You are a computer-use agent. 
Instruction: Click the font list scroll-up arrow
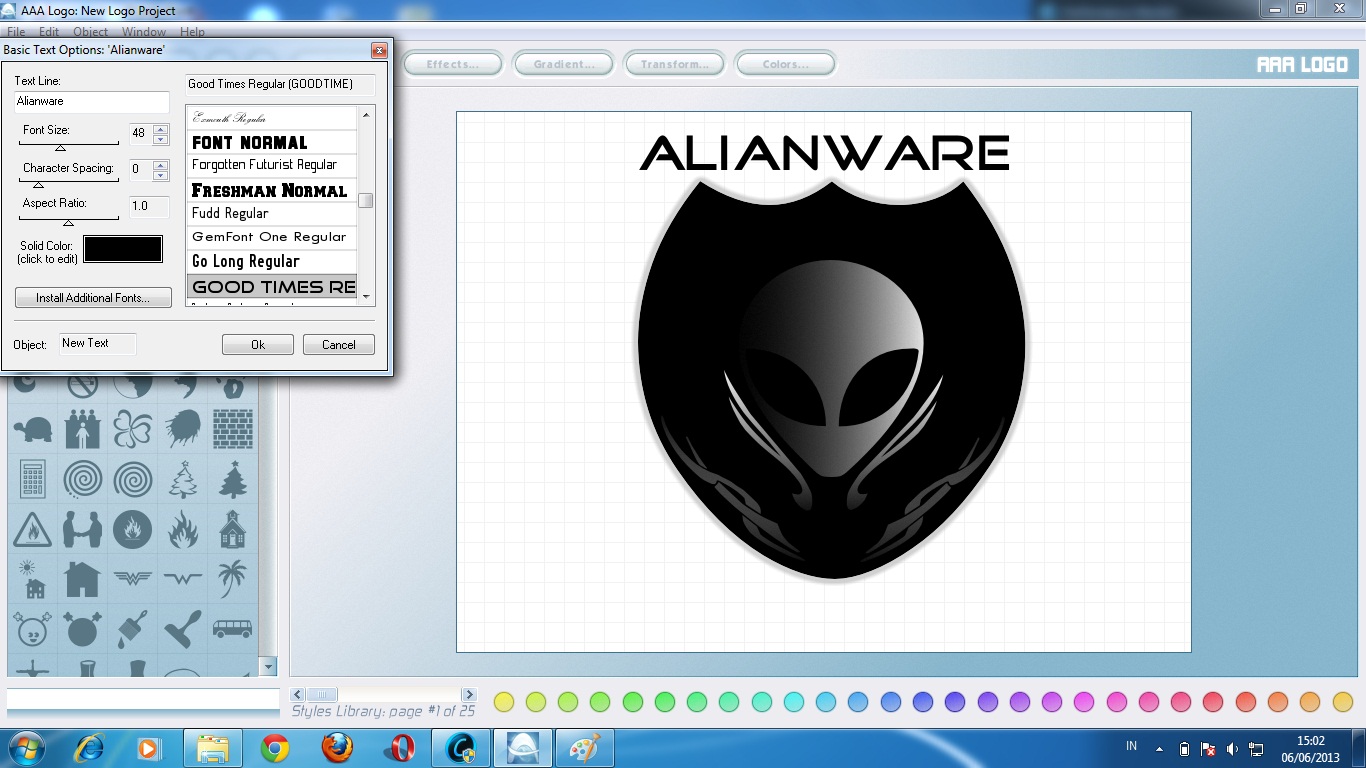point(366,114)
